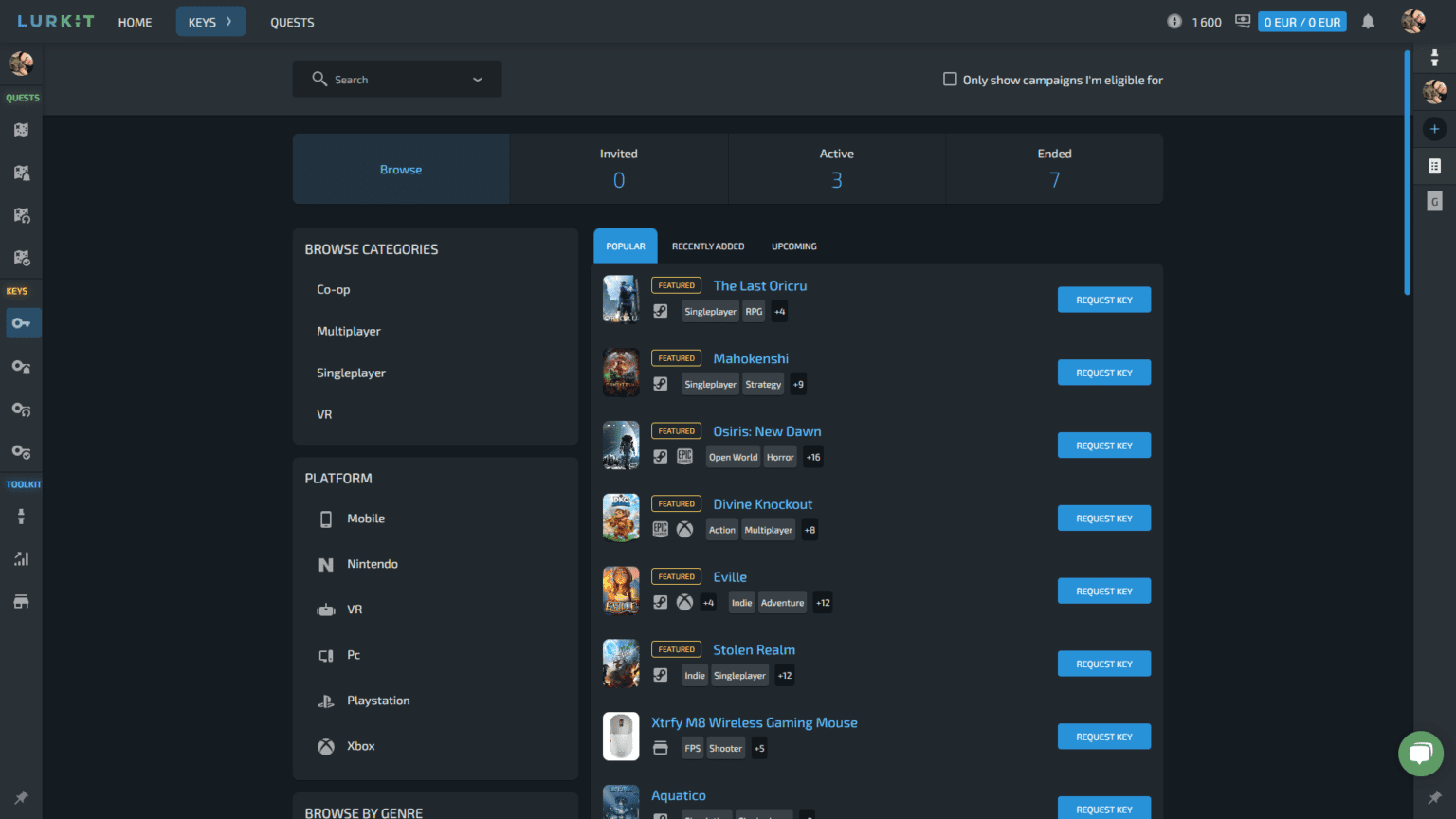The height and width of the screenshot is (819, 1456).
Task: Expand the search box dropdown arrow
Action: [478, 80]
